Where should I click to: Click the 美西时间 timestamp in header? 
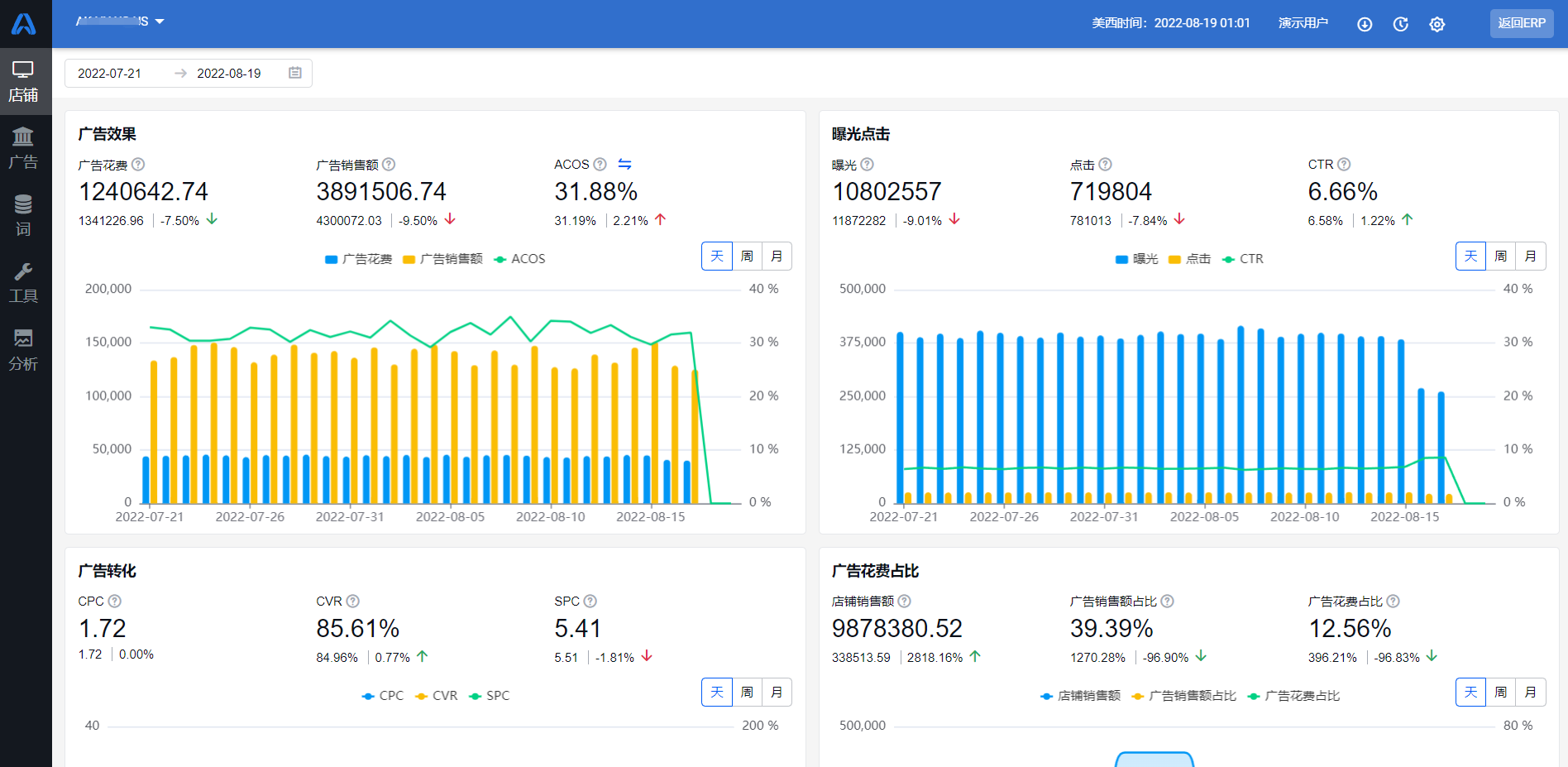(1171, 23)
